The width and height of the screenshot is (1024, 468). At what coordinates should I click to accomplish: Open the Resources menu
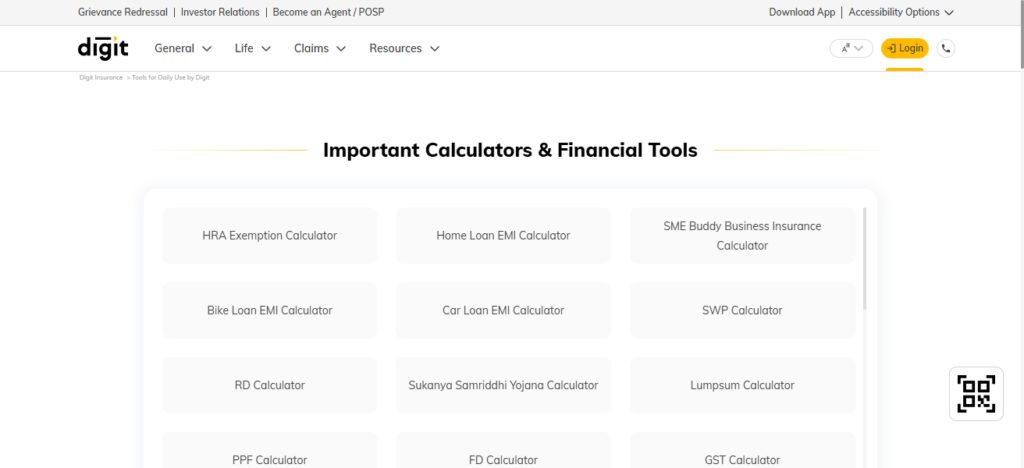pyautogui.click(x=404, y=48)
